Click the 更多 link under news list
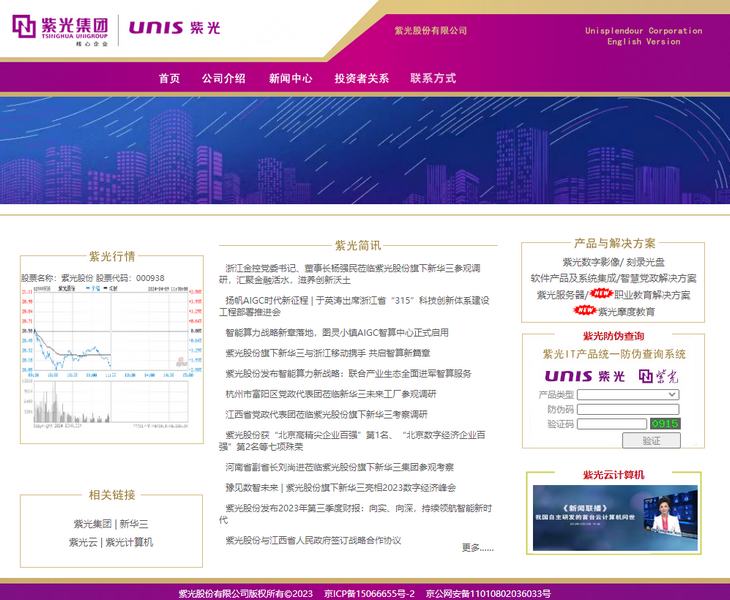The image size is (730, 600). 477,547
